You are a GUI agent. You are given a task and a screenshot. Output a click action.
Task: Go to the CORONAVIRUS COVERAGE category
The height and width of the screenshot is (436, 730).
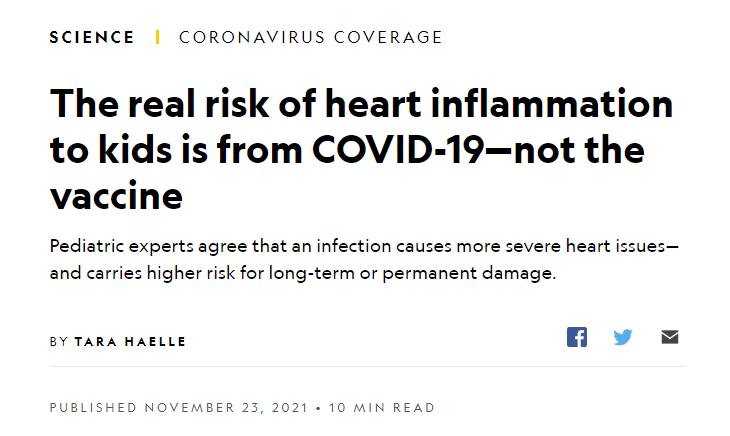[x=311, y=37]
